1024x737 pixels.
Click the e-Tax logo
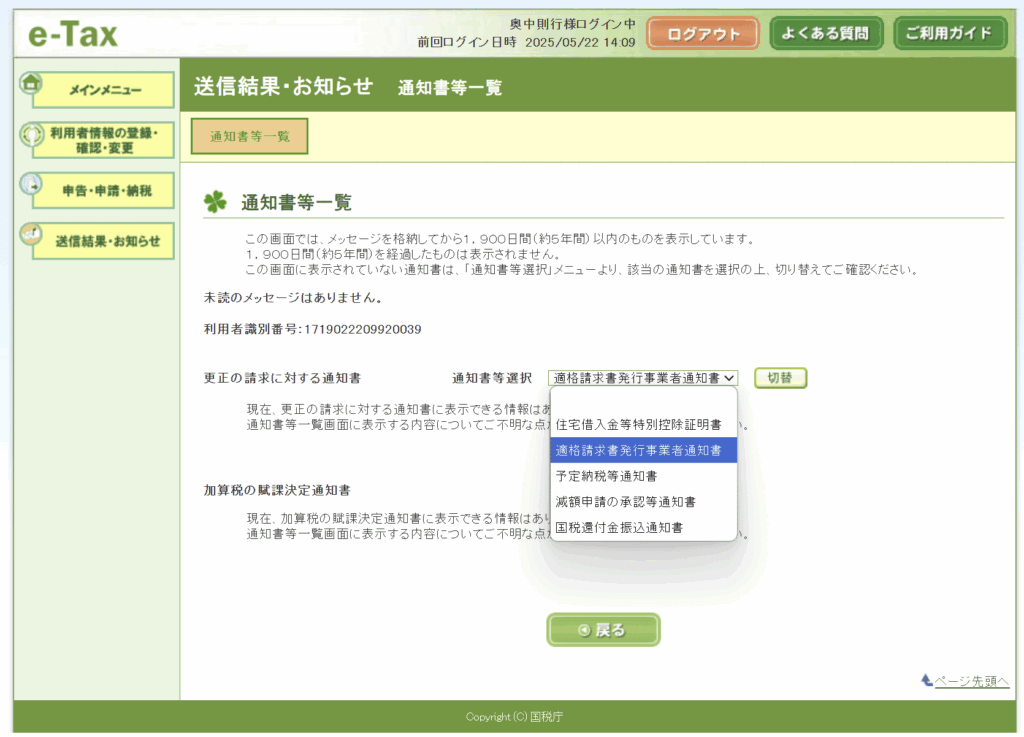[x=72, y=35]
